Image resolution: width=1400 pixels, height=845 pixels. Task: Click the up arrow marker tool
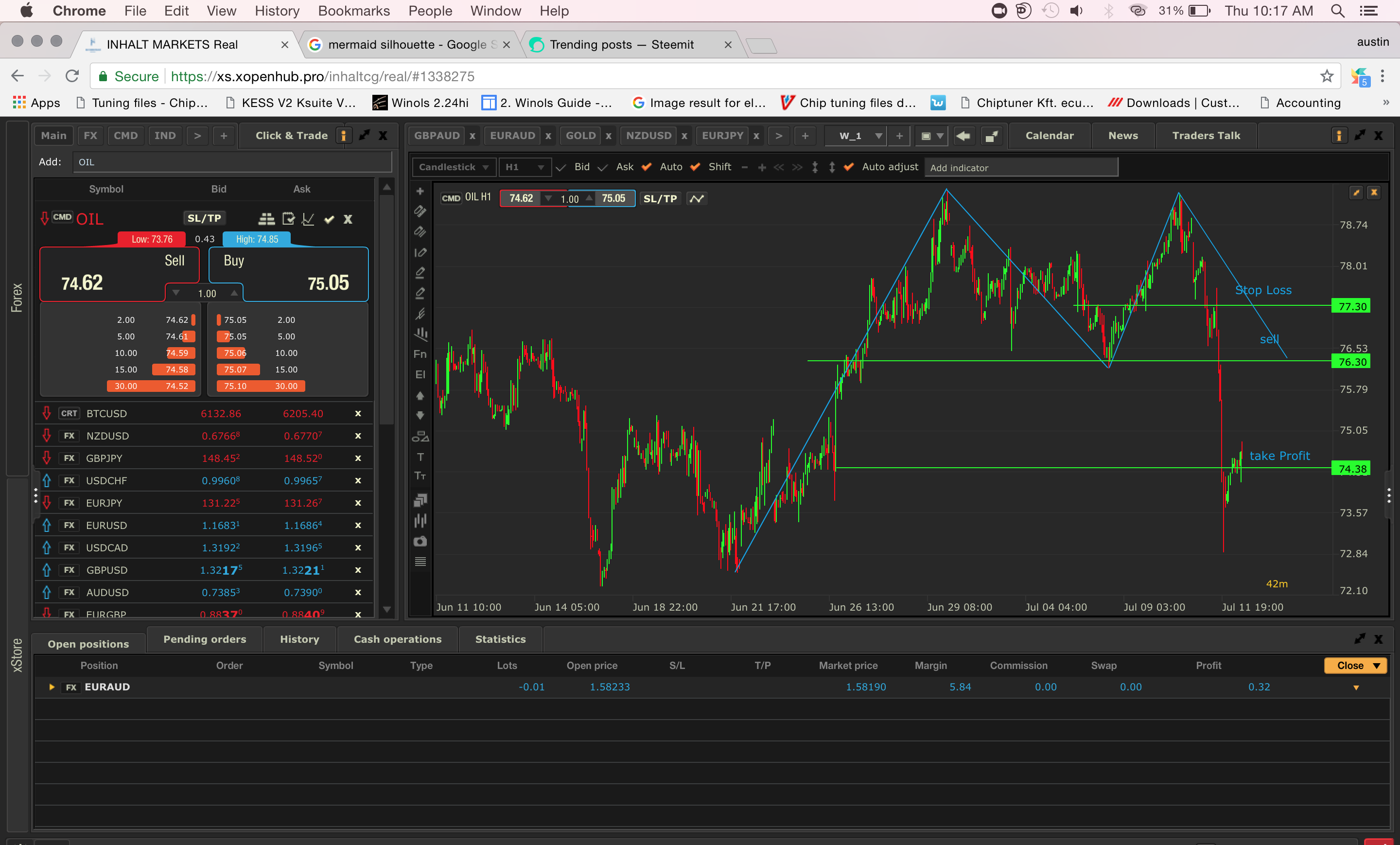(x=420, y=395)
